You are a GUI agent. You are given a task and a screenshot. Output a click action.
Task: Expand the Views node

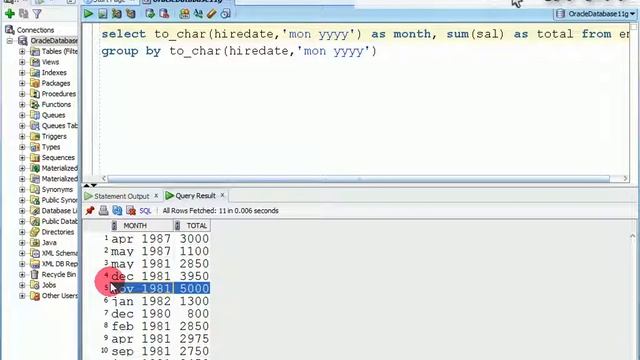pyautogui.click(x=22, y=62)
